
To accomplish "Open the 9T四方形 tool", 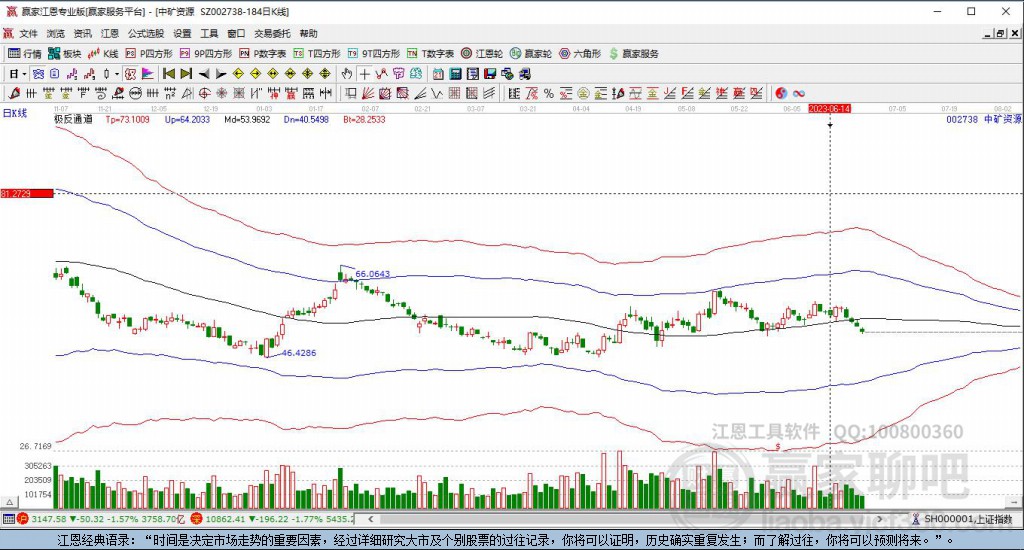I will [x=374, y=54].
